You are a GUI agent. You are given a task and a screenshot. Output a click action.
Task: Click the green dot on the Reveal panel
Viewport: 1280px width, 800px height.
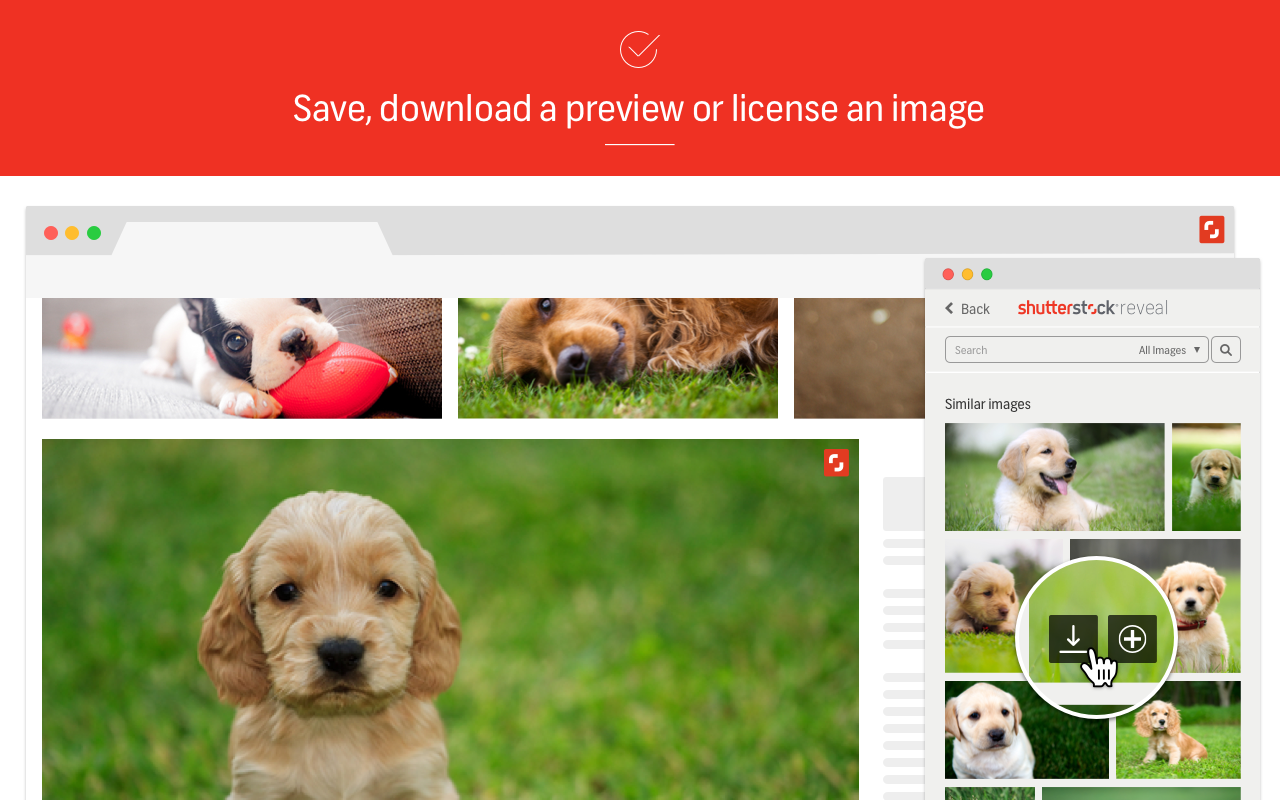pyautogui.click(x=987, y=273)
